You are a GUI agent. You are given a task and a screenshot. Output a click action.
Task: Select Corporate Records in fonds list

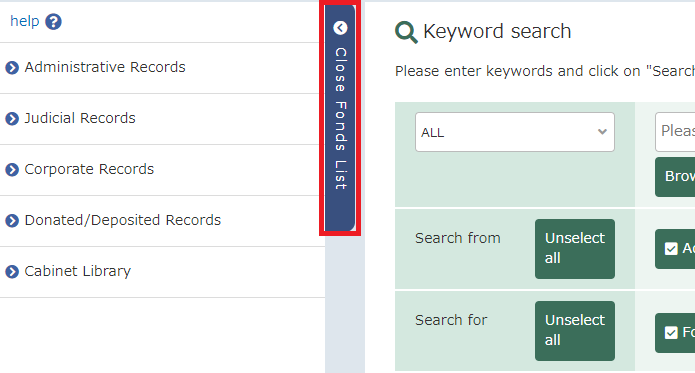coord(89,169)
